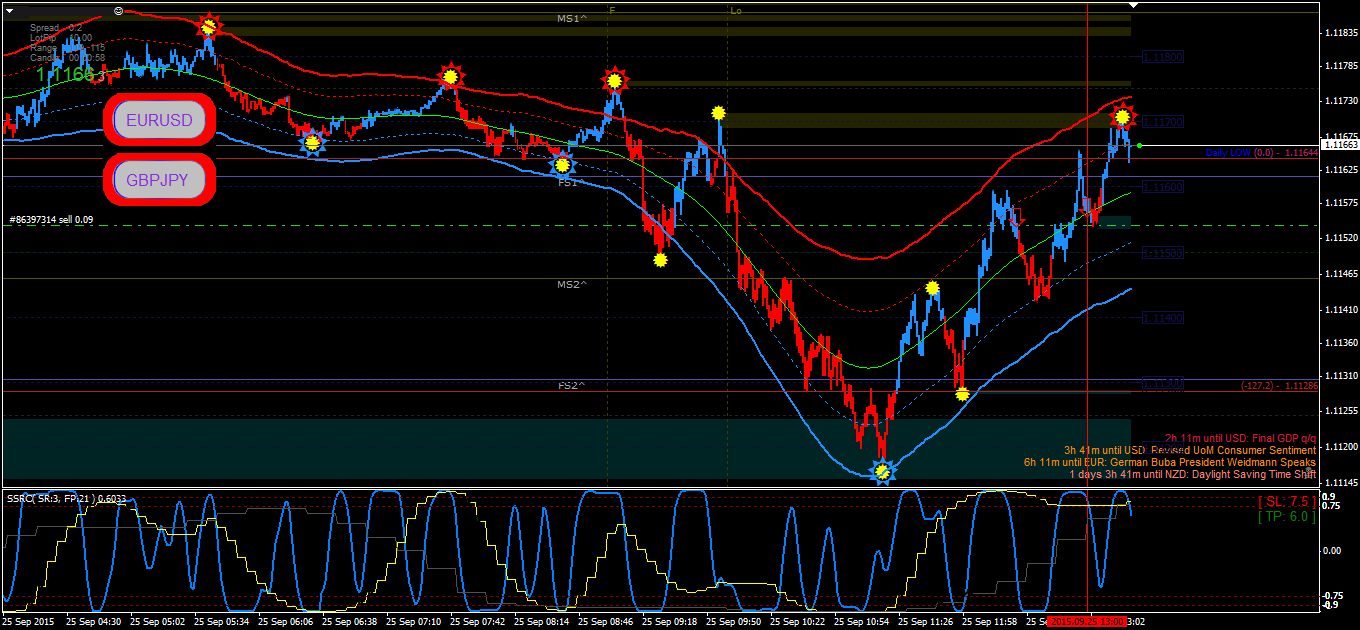Click the 1.11730 price axis label
This screenshot has width=1360, height=630.
(1339, 102)
